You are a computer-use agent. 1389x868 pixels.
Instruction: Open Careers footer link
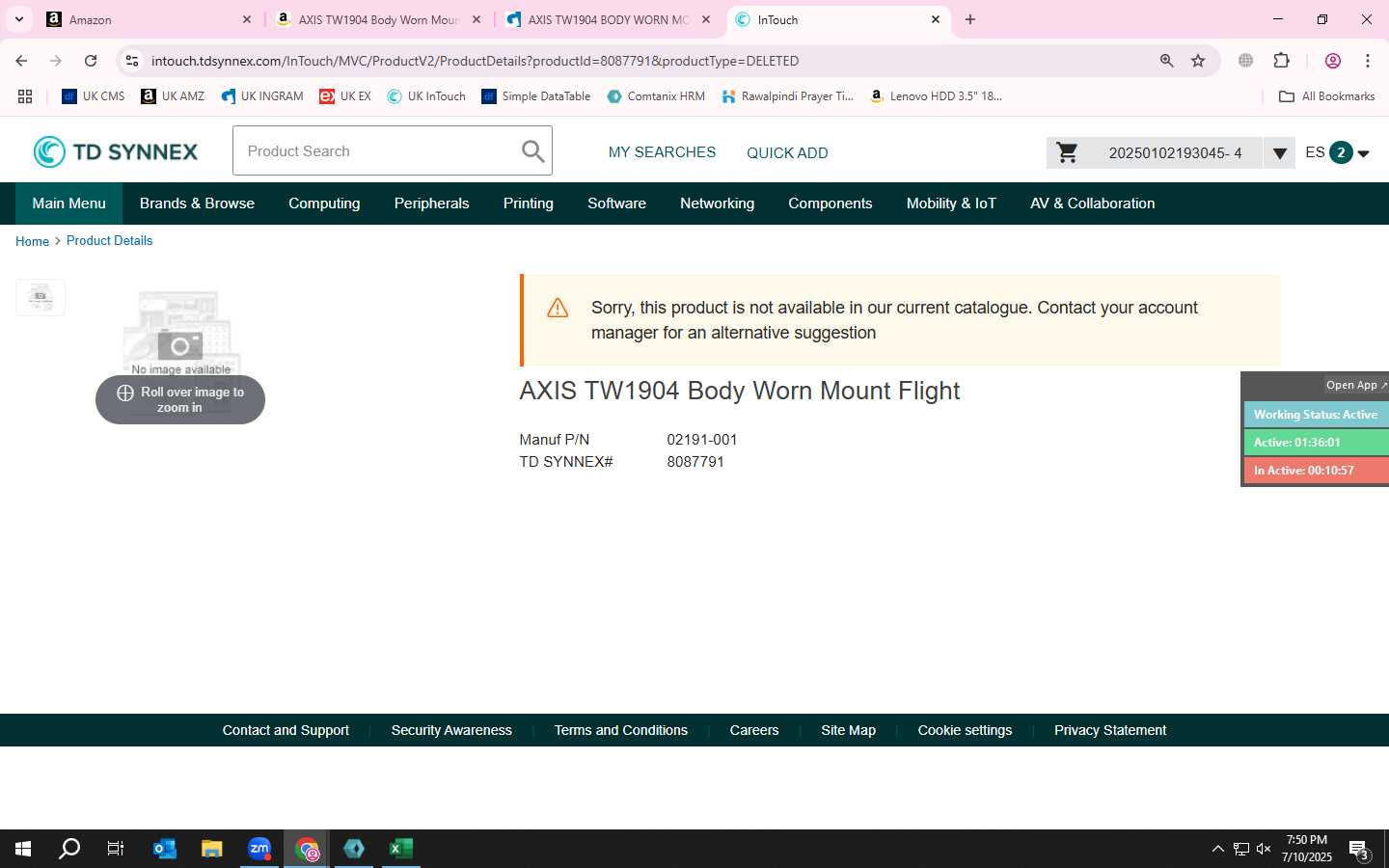(754, 730)
